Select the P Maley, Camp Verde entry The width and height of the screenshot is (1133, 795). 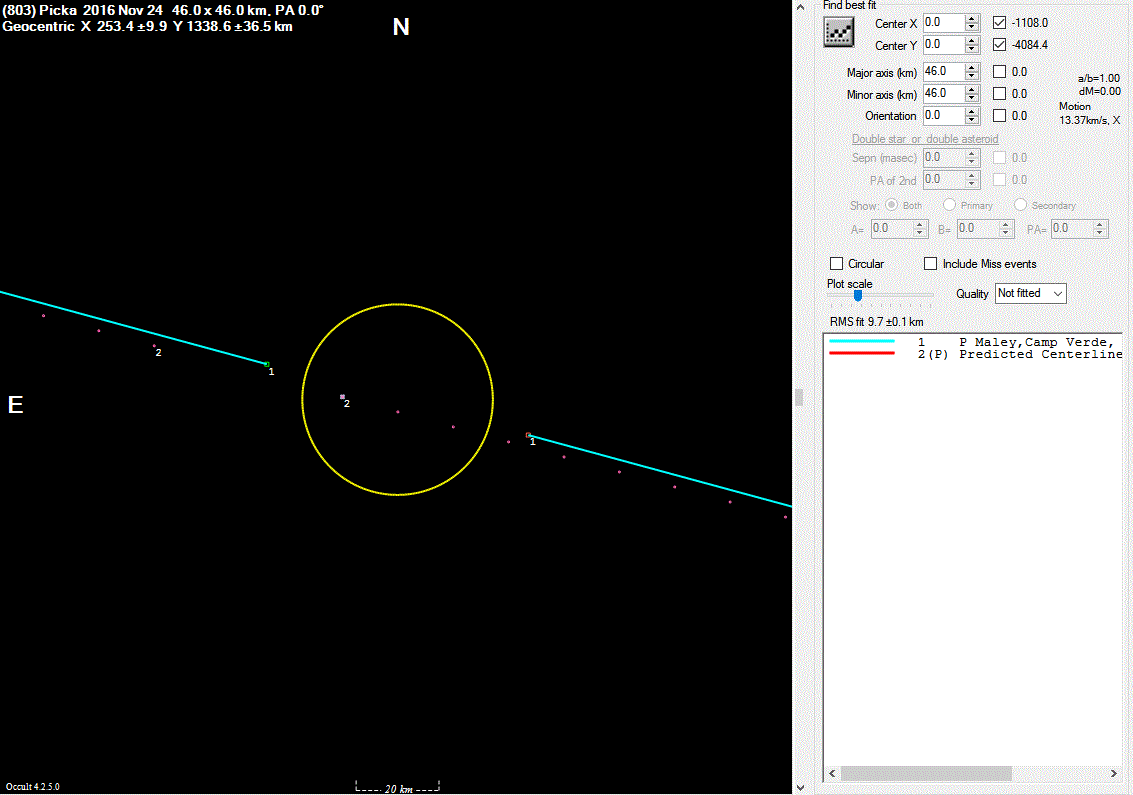(975, 342)
